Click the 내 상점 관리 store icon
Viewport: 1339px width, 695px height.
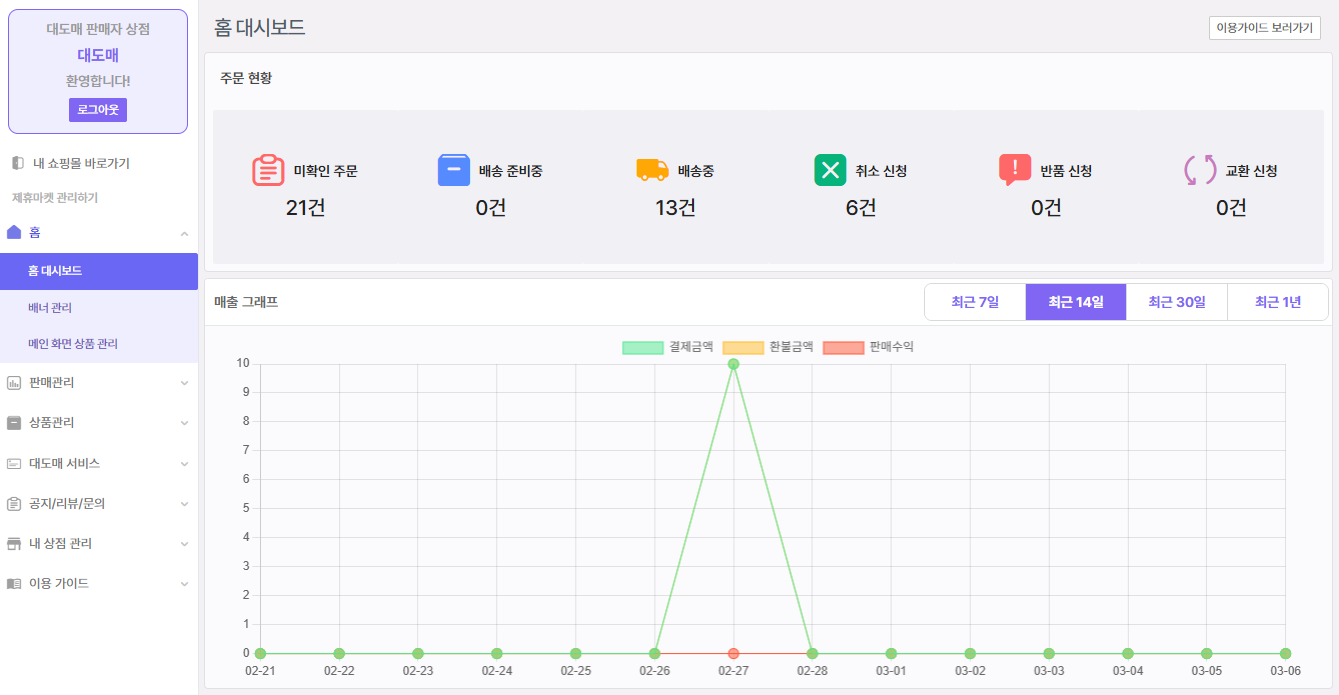(14, 543)
